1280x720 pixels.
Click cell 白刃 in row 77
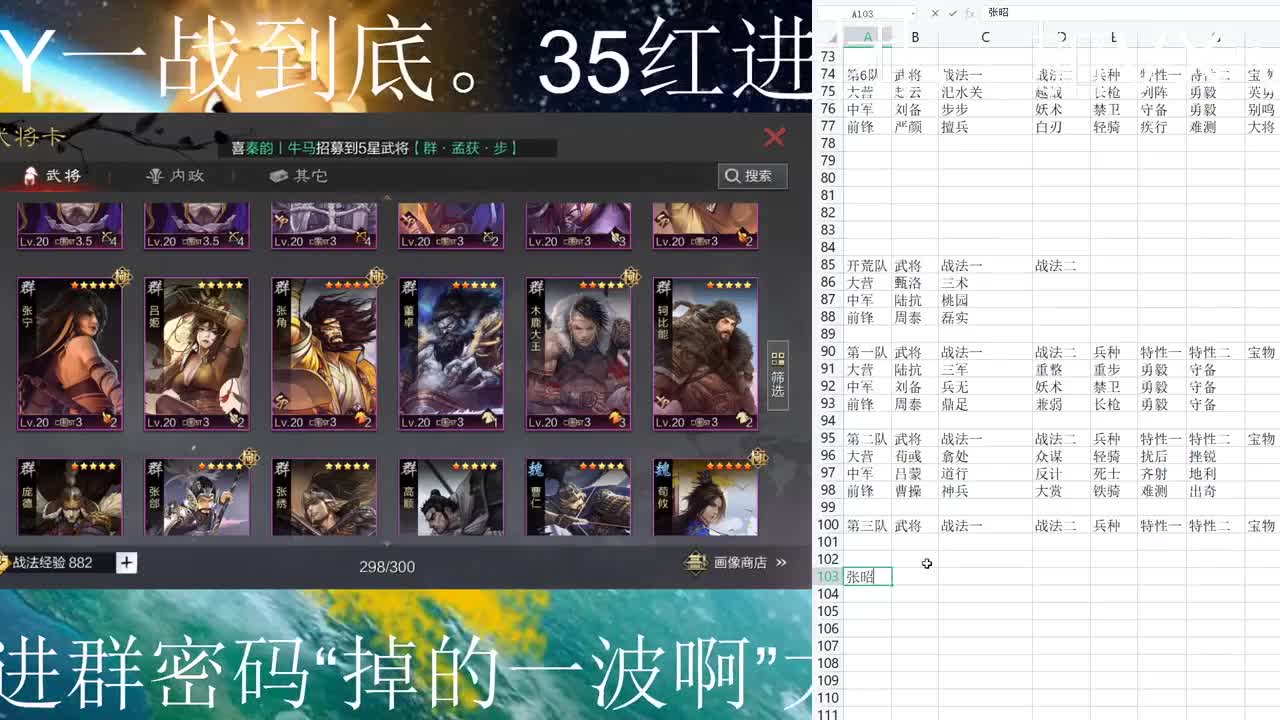pos(1061,127)
